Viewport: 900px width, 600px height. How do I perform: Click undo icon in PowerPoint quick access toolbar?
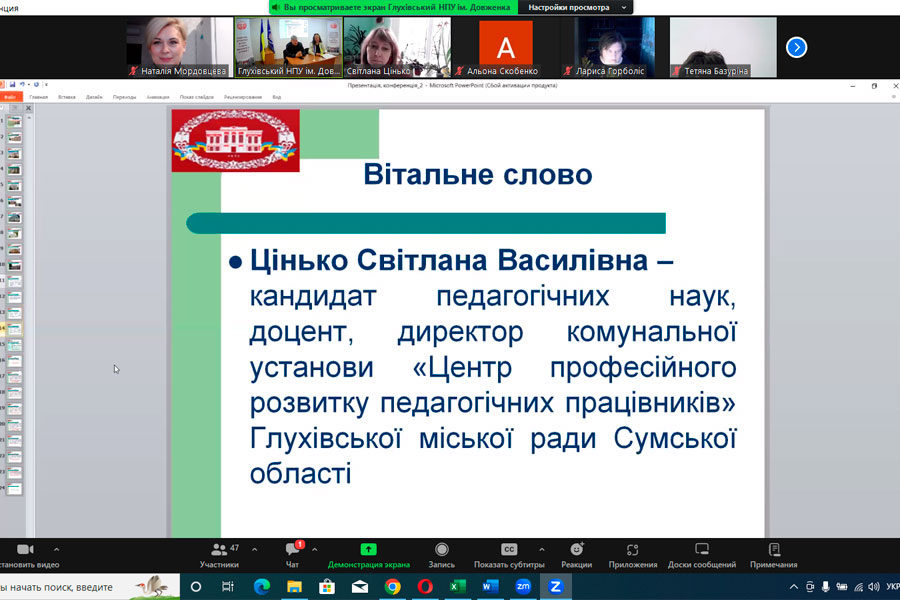(22, 84)
